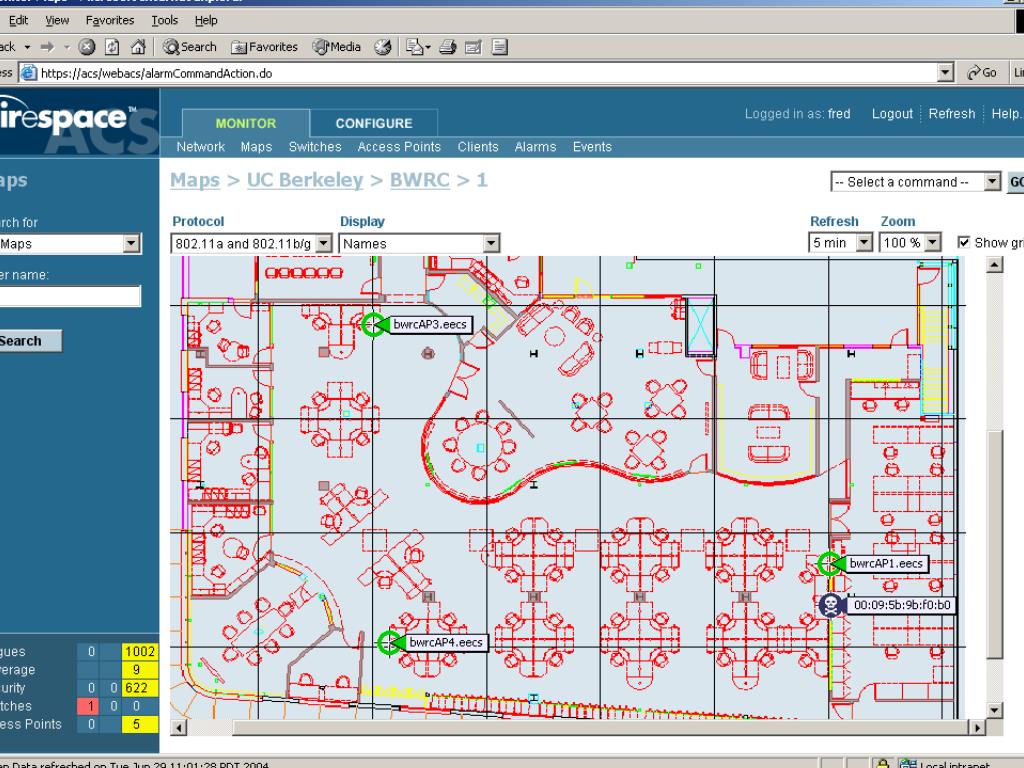
Task: Click the map scroll up arrow
Action: (x=994, y=264)
